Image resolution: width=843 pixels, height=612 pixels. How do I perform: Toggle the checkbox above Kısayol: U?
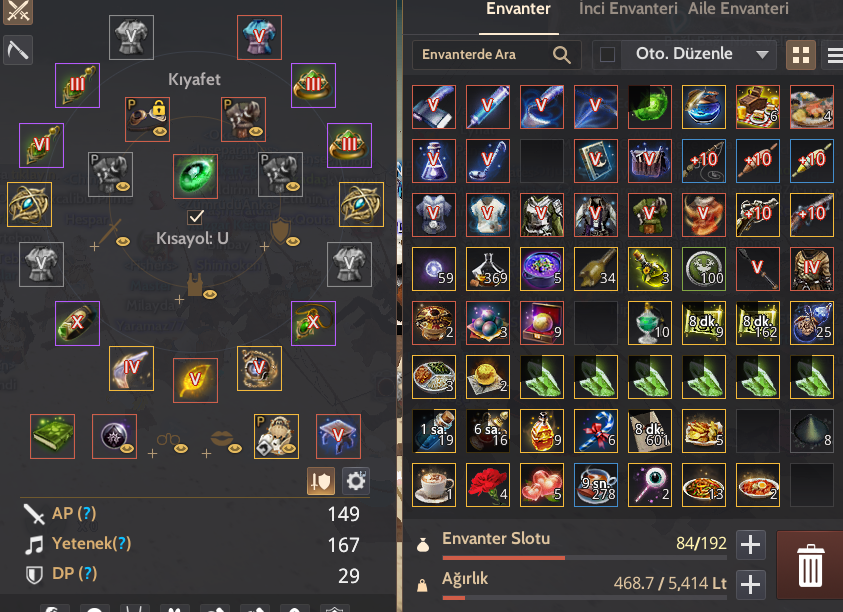(x=195, y=217)
